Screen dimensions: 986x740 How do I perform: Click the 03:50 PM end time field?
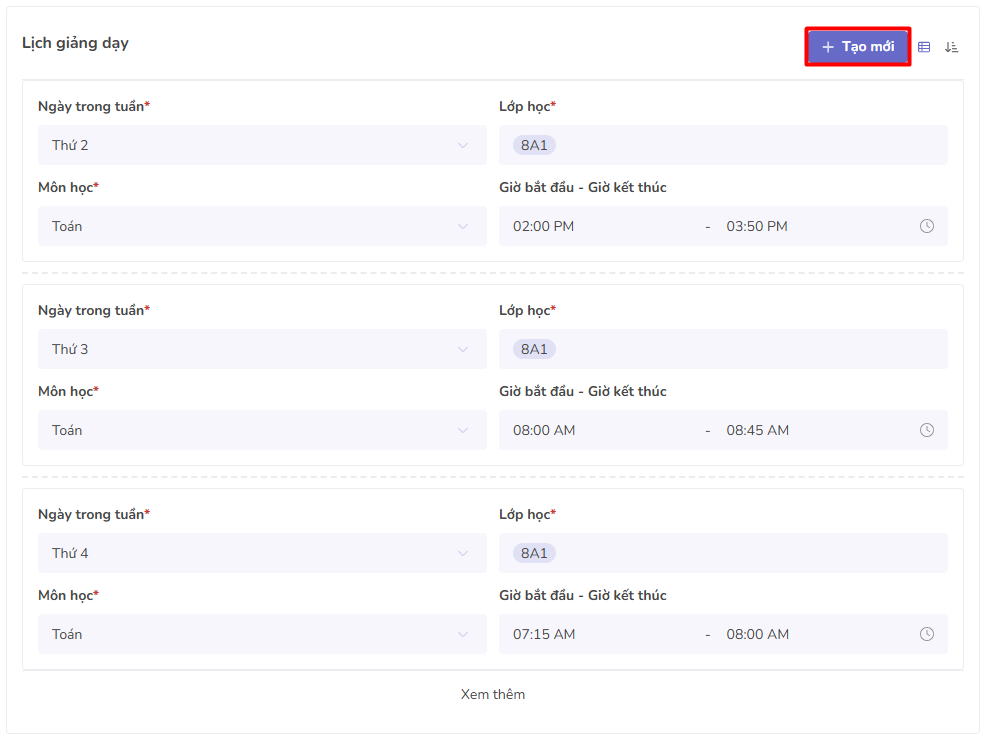tap(757, 226)
